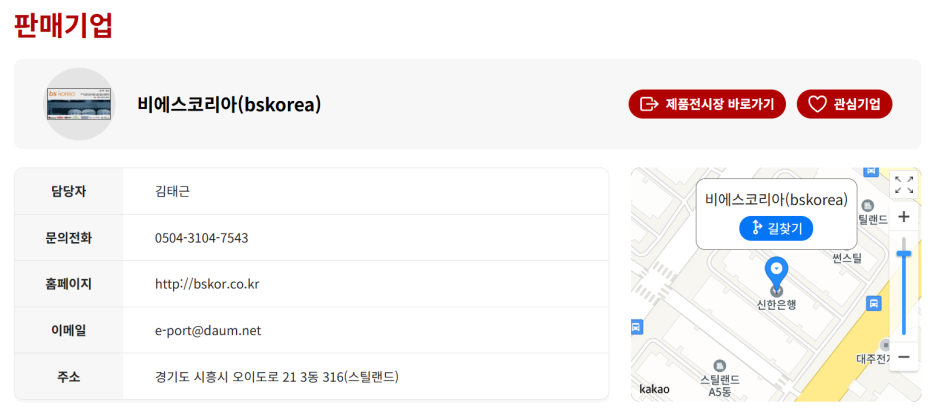Click the 제품전시장 바로가기 button
This screenshot has height=418, width=936.
(x=707, y=104)
